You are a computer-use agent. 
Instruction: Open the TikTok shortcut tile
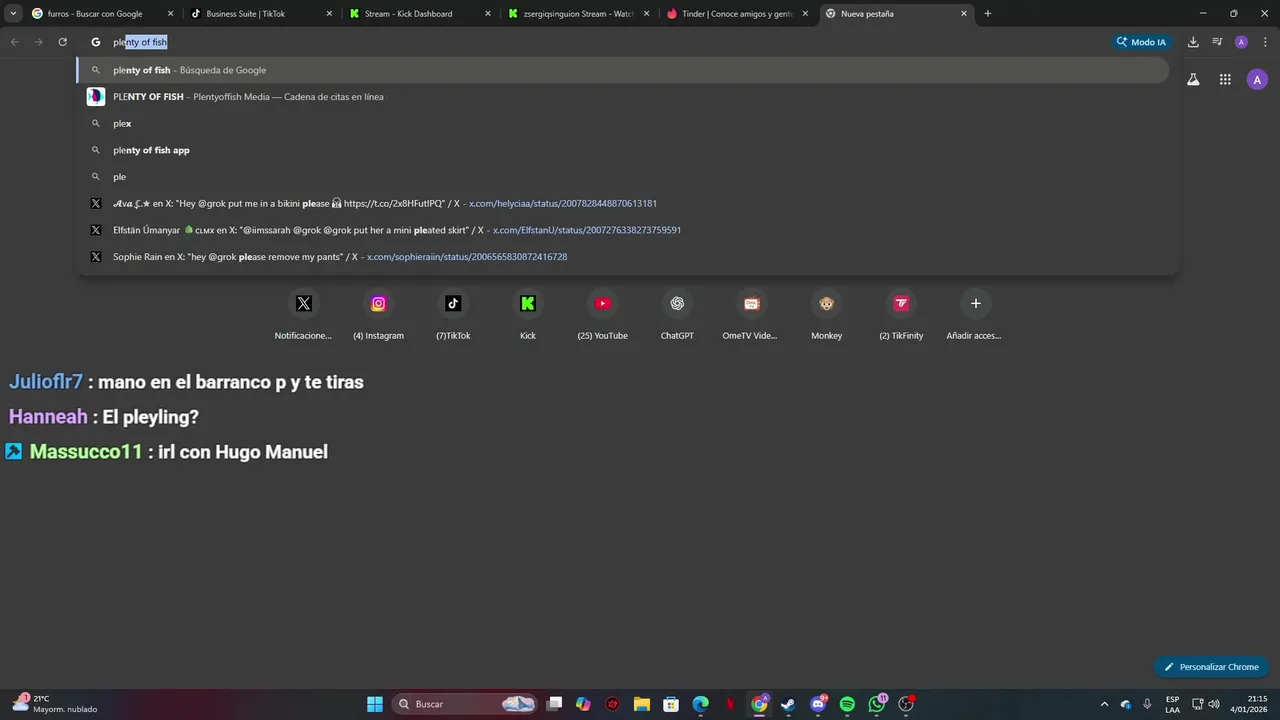tap(453, 316)
